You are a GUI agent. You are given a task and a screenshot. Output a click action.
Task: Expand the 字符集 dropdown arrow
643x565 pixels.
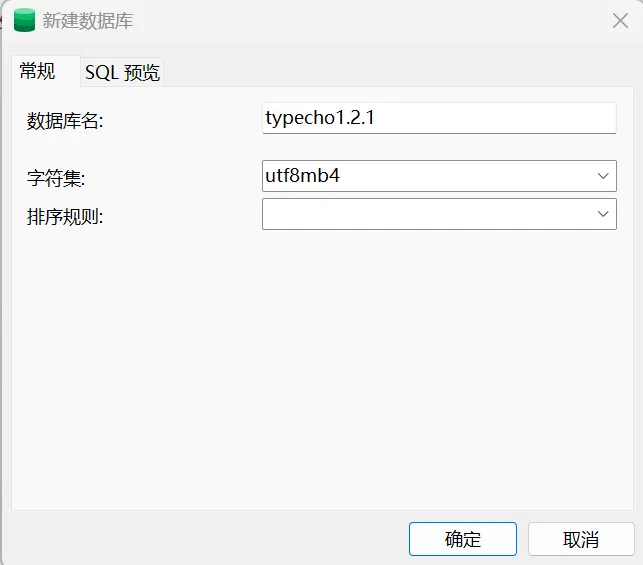[603, 176]
